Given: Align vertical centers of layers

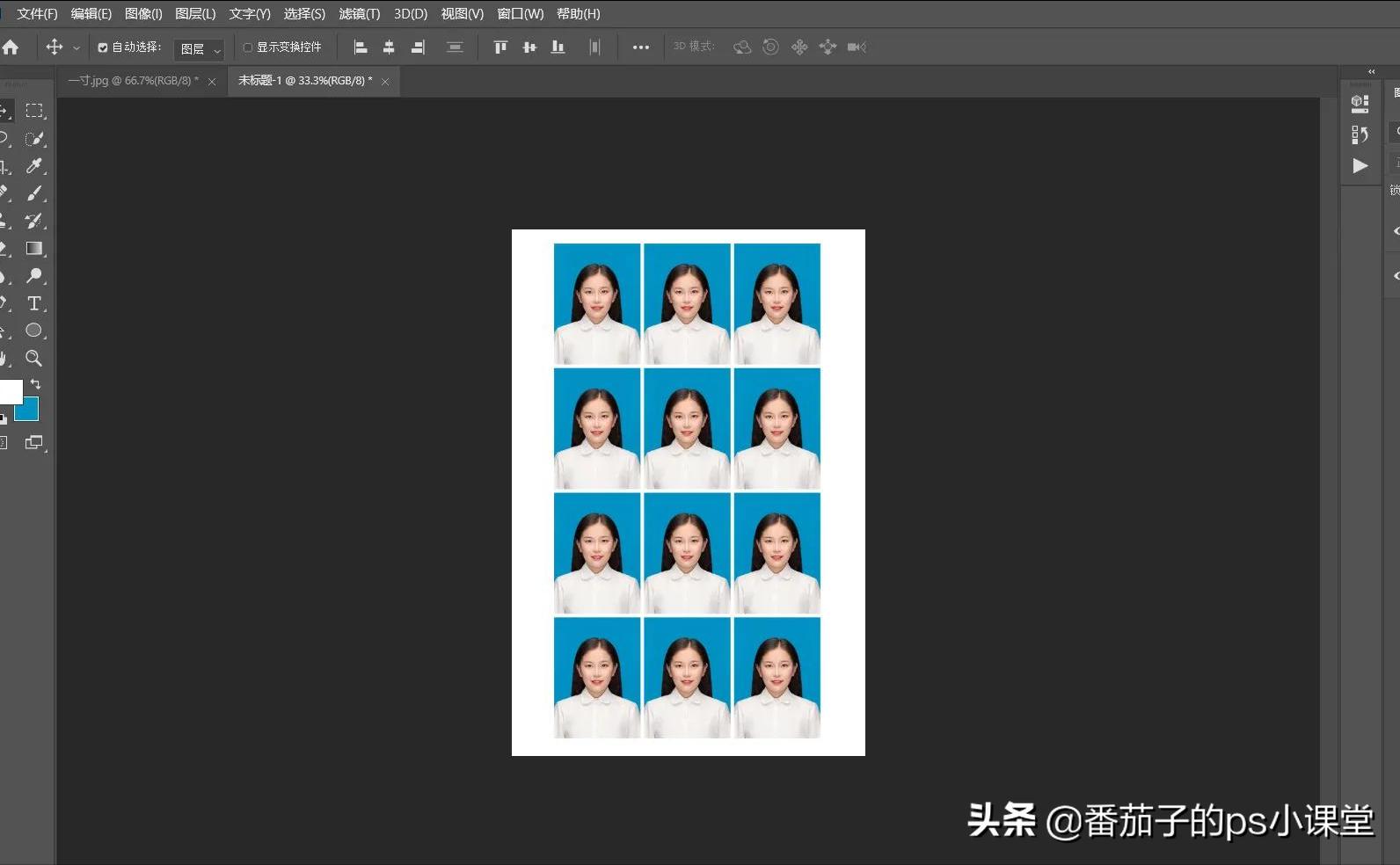Looking at the screenshot, I should point(529,47).
